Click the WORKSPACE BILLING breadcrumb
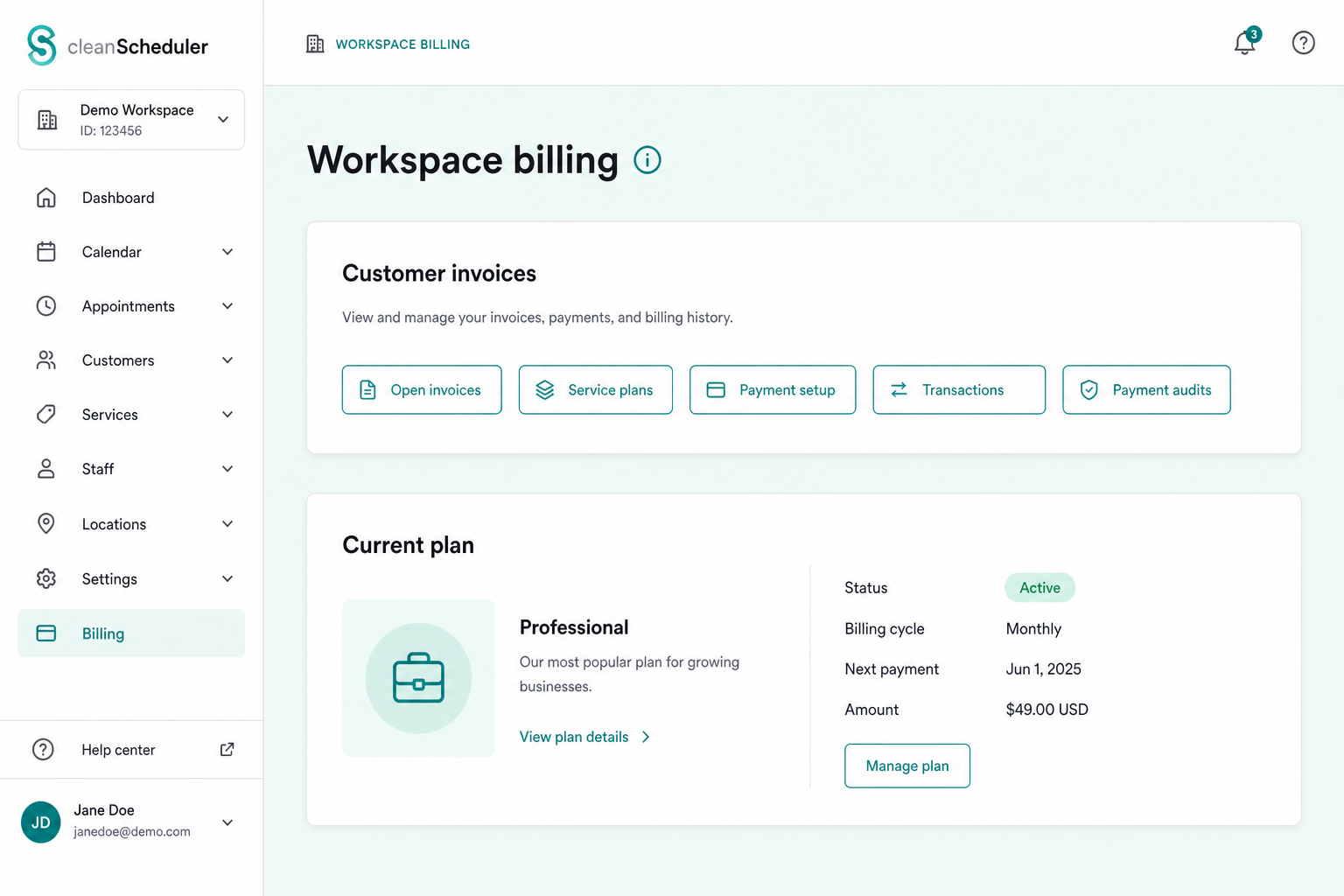This screenshot has width=1344, height=896. (x=402, y=45)
